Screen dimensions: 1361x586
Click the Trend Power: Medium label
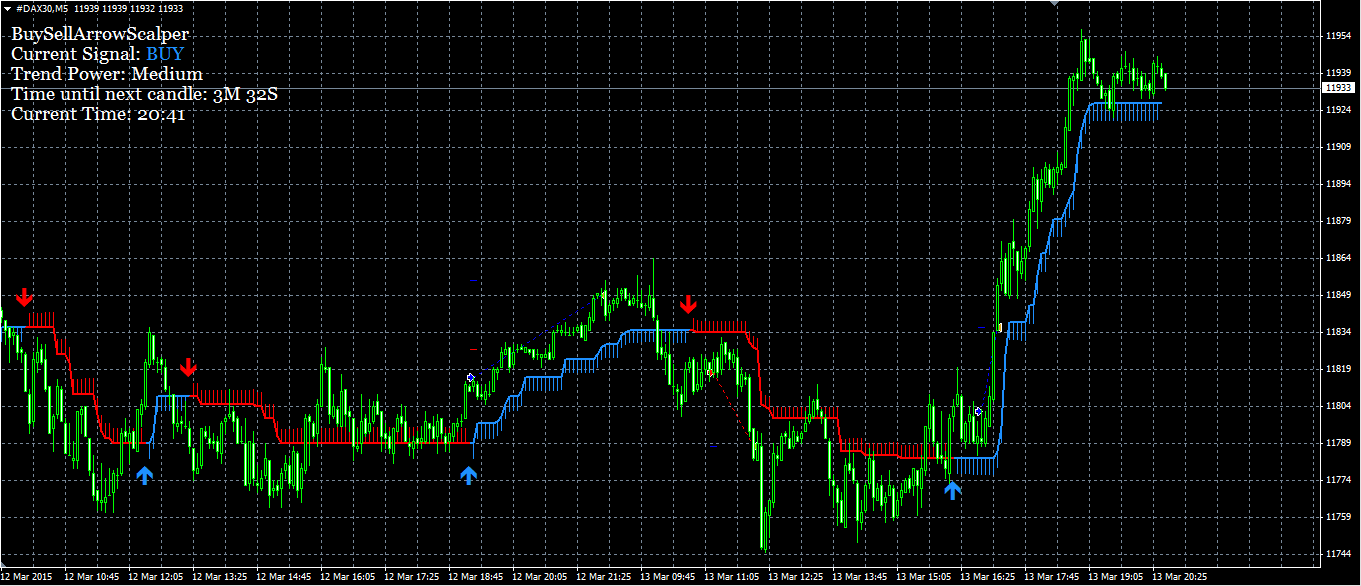(107, 74)
